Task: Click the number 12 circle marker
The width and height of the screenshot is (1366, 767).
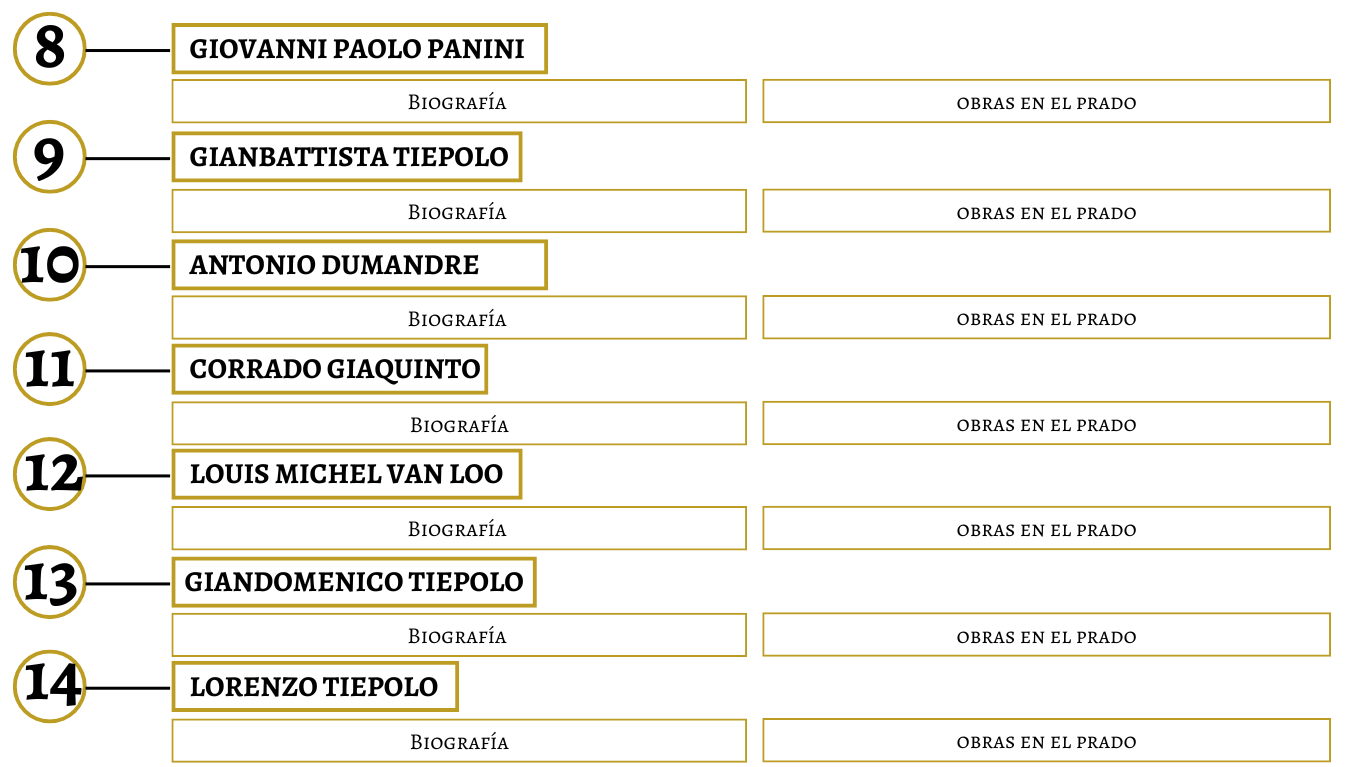Action: [x=49, y=474]
